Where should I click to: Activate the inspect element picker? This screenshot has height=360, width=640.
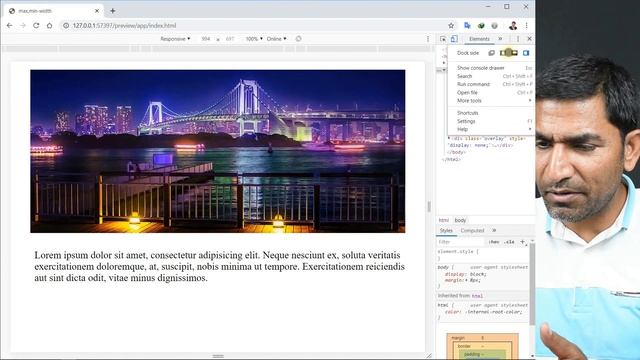point(443,39)
